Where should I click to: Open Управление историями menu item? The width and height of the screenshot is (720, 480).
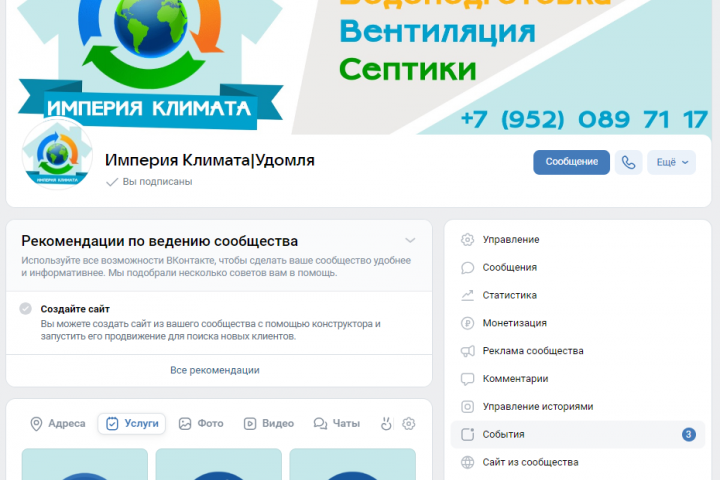pos(578,407)
